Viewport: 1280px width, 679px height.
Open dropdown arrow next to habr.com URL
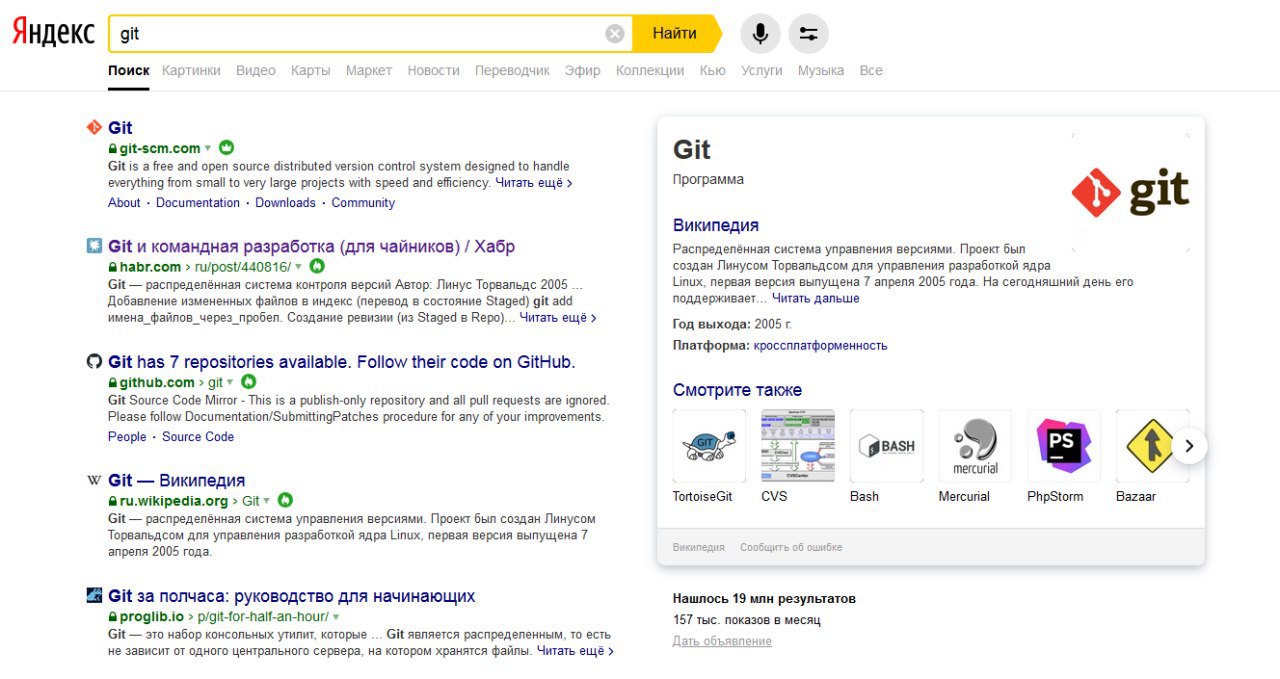(x=299, y=267)
